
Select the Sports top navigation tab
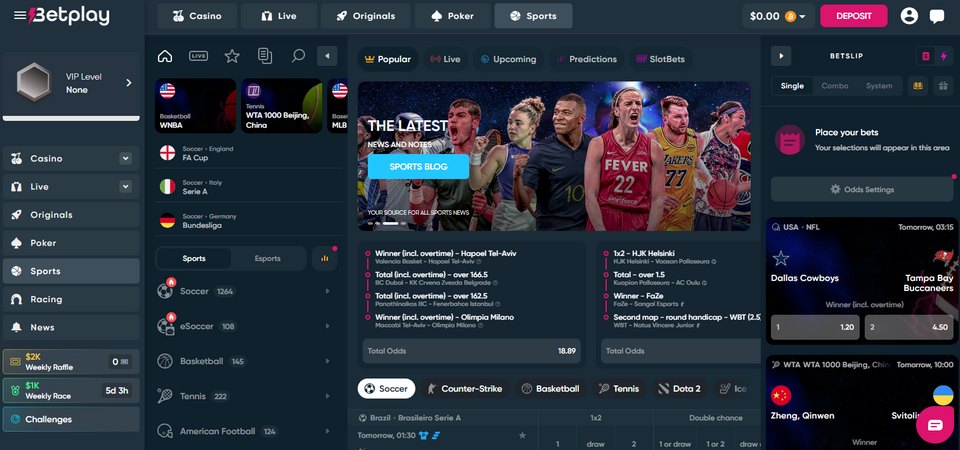(x=533, y=16)
